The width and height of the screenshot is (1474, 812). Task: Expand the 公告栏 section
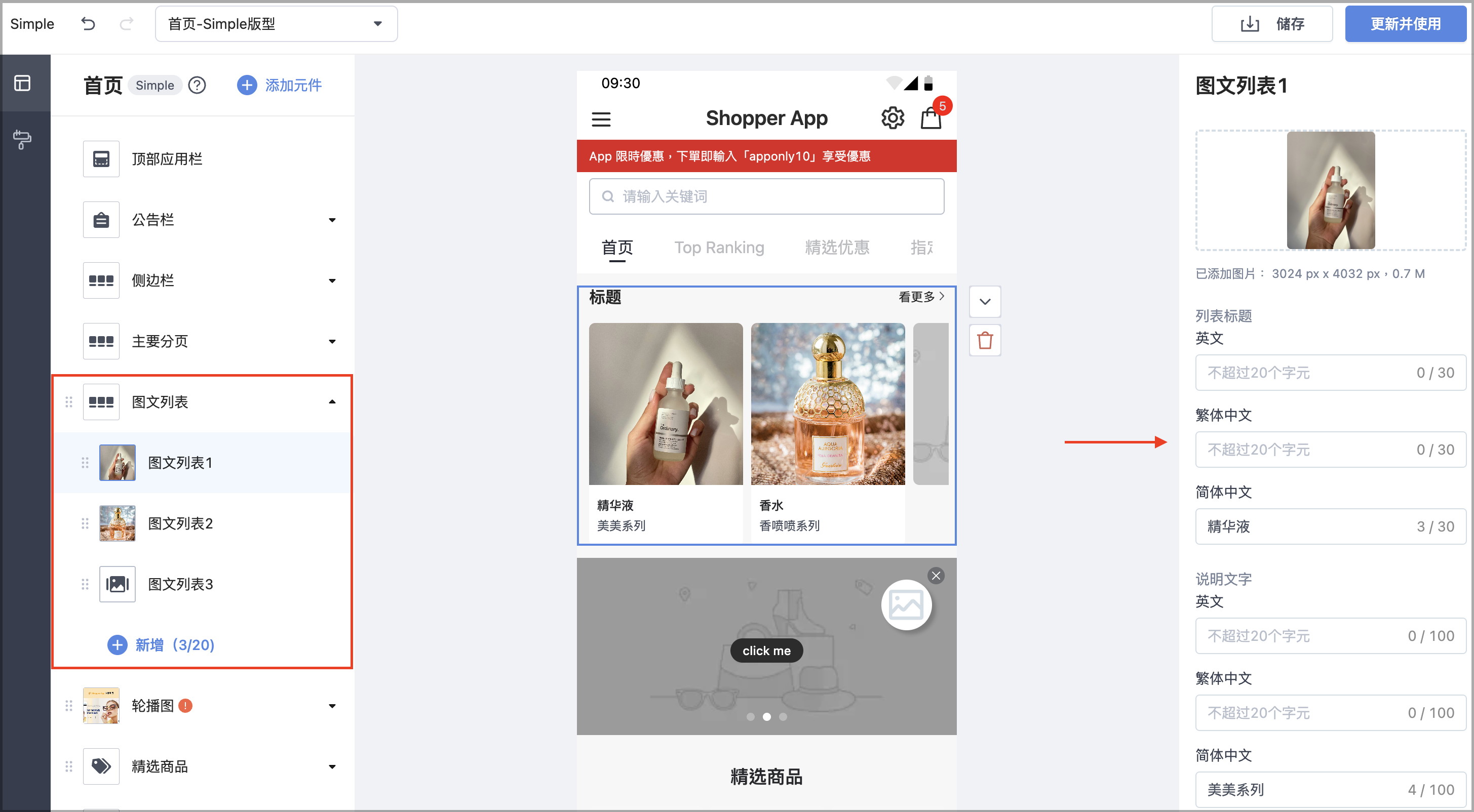[x=332, y=220]
